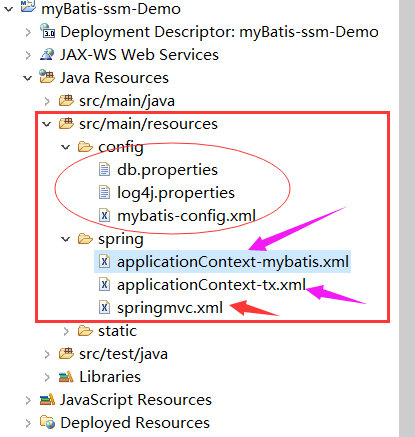Select the static folder label

click(x=117, y=331)
